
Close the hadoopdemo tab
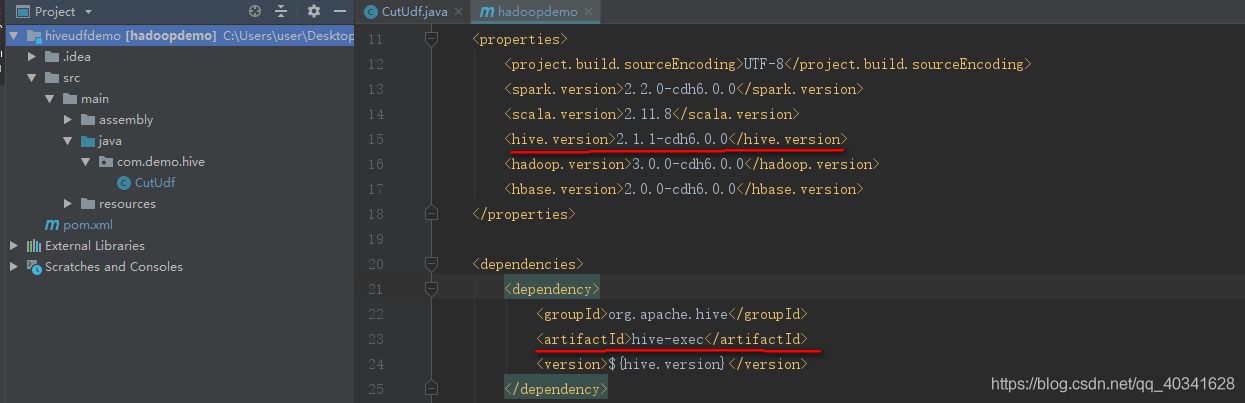[x=589, y=12]
